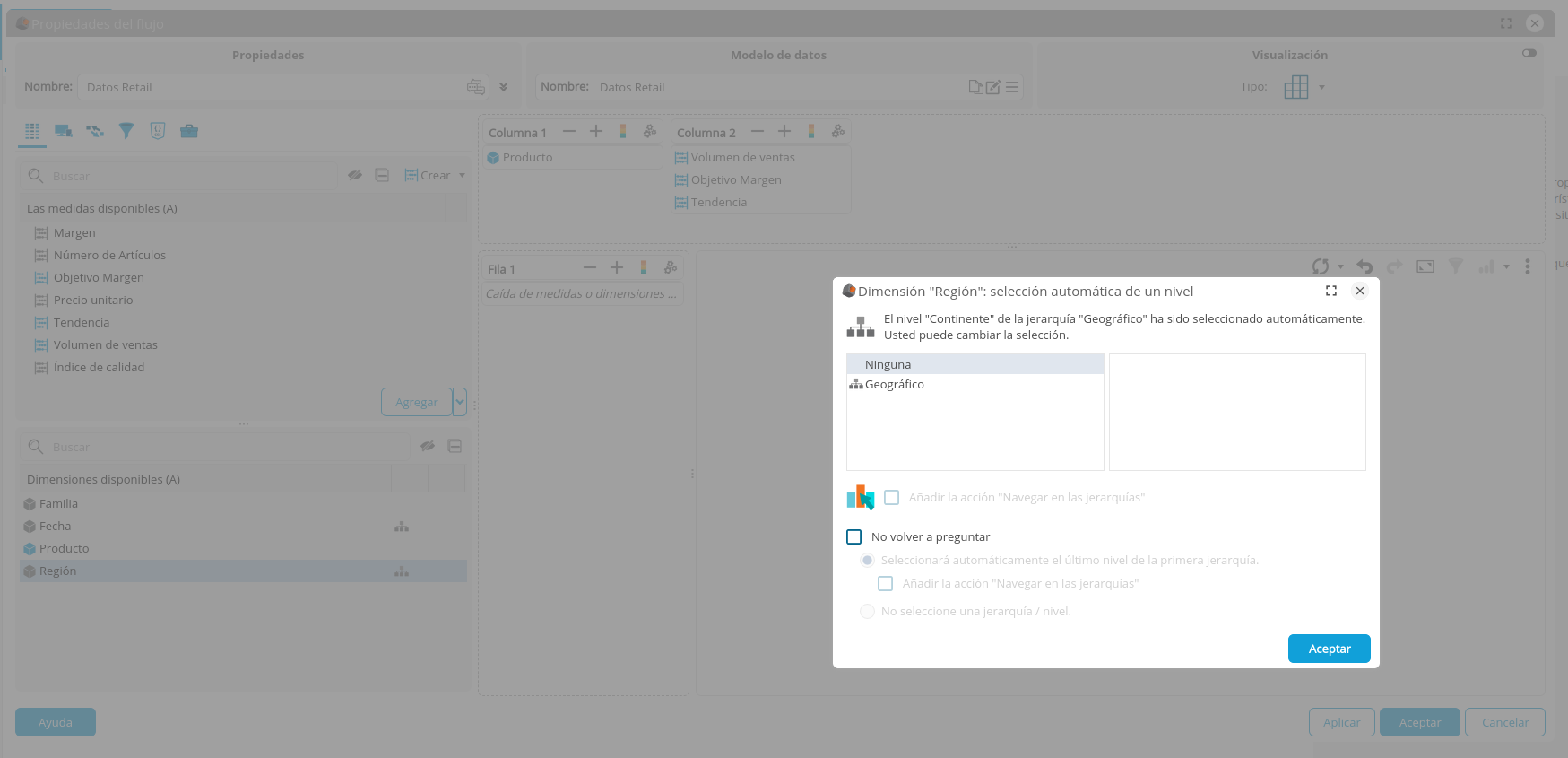
Task: Add an item to Columna 2 with plus
Action: (784, 132)
